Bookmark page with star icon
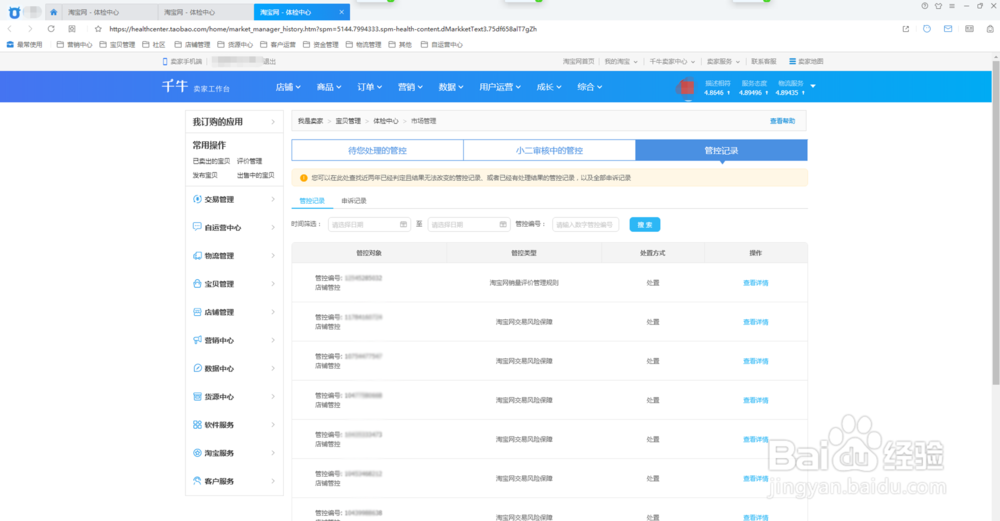 (x=98, y=29)
